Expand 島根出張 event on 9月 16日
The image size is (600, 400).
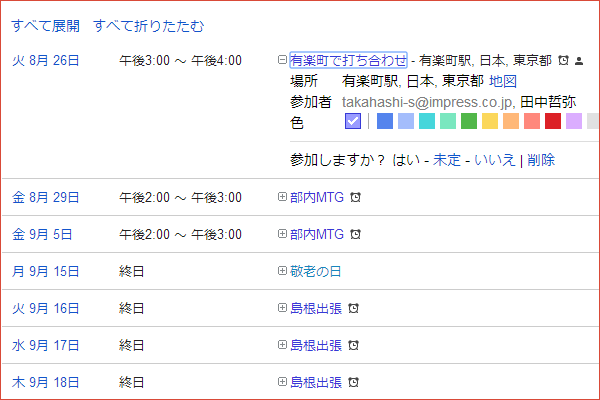click(x=282, y=308)
